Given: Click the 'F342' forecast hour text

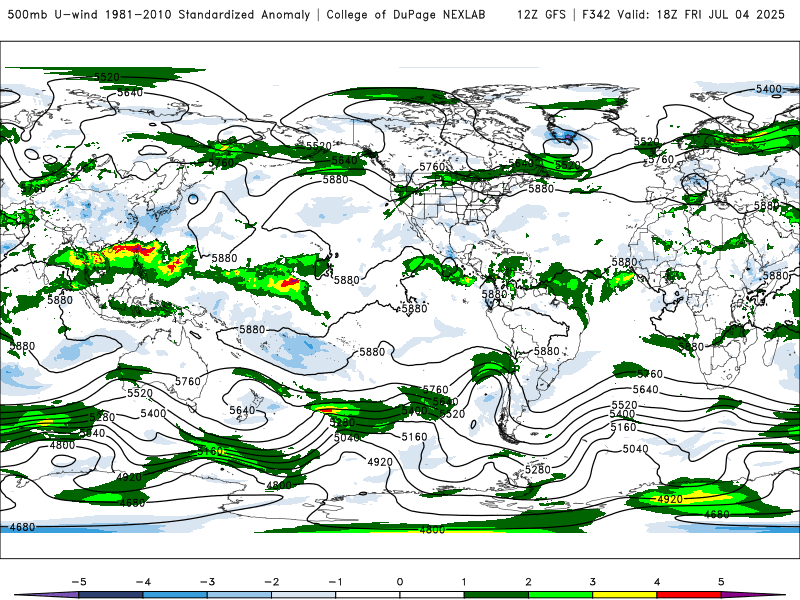Looking at the screenshot, I should pyautogui.click(x=596, y=15).
